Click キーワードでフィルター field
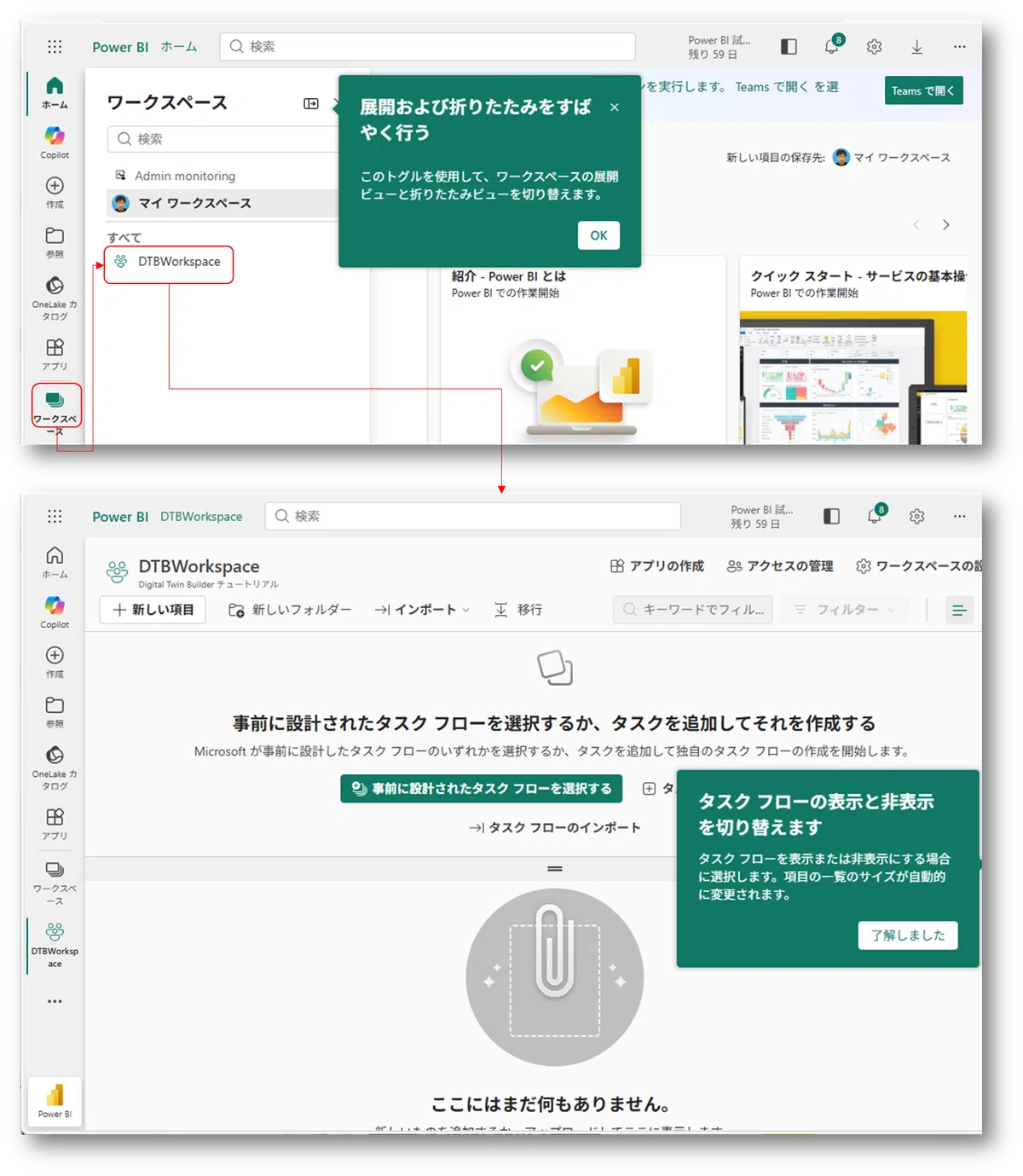 (x=692, y=610)
